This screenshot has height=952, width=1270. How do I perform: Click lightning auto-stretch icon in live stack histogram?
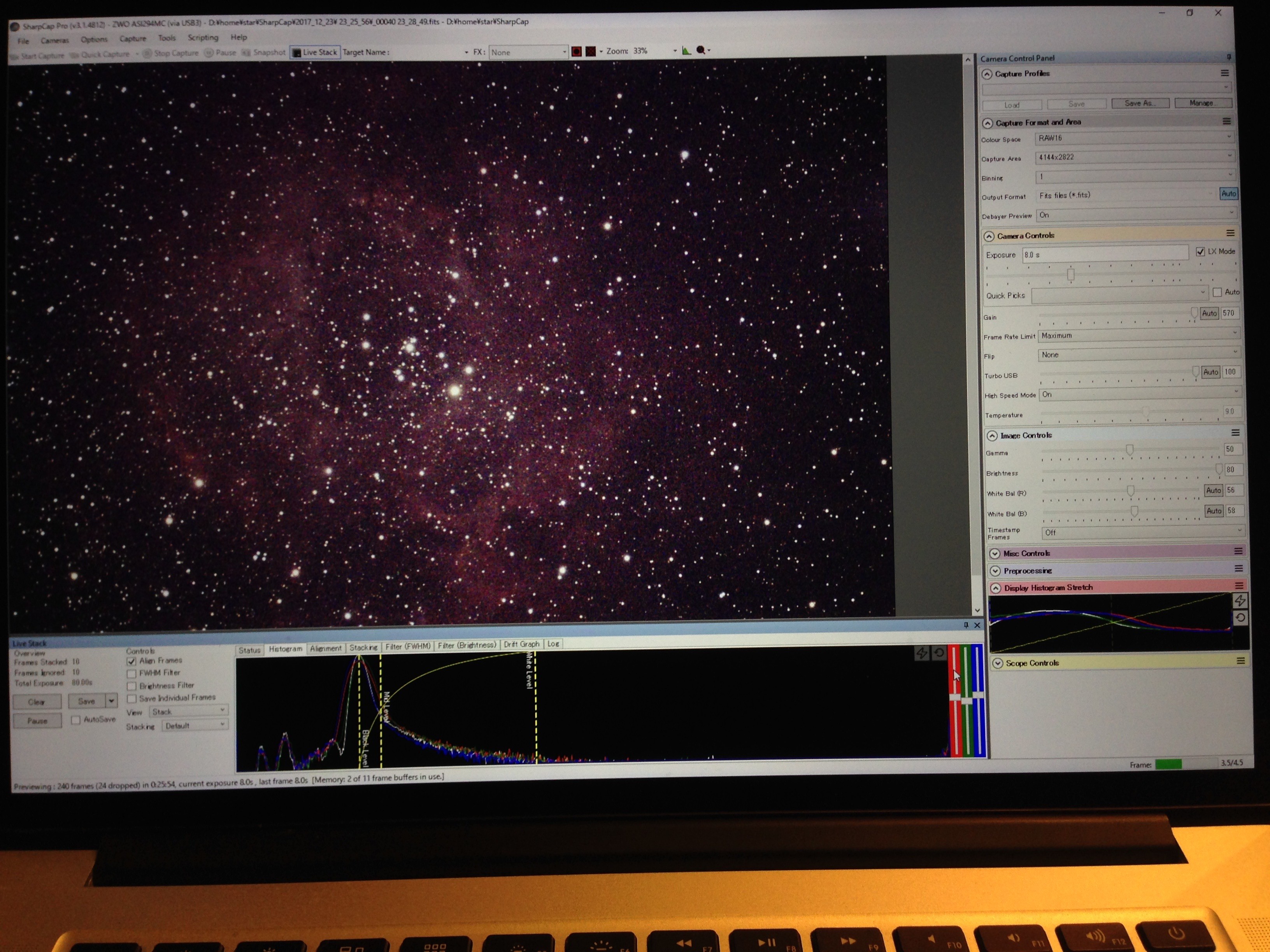click(921, 653)
